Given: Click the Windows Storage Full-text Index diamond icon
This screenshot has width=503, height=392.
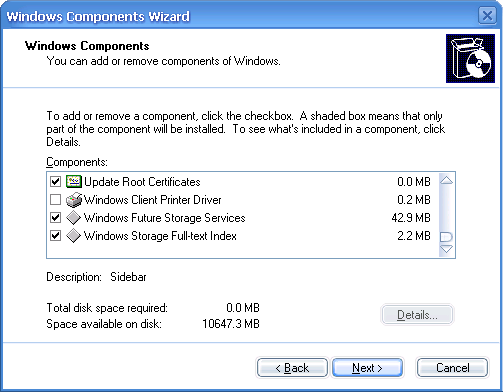Looking at the screenshot, I should coord(73,236).
